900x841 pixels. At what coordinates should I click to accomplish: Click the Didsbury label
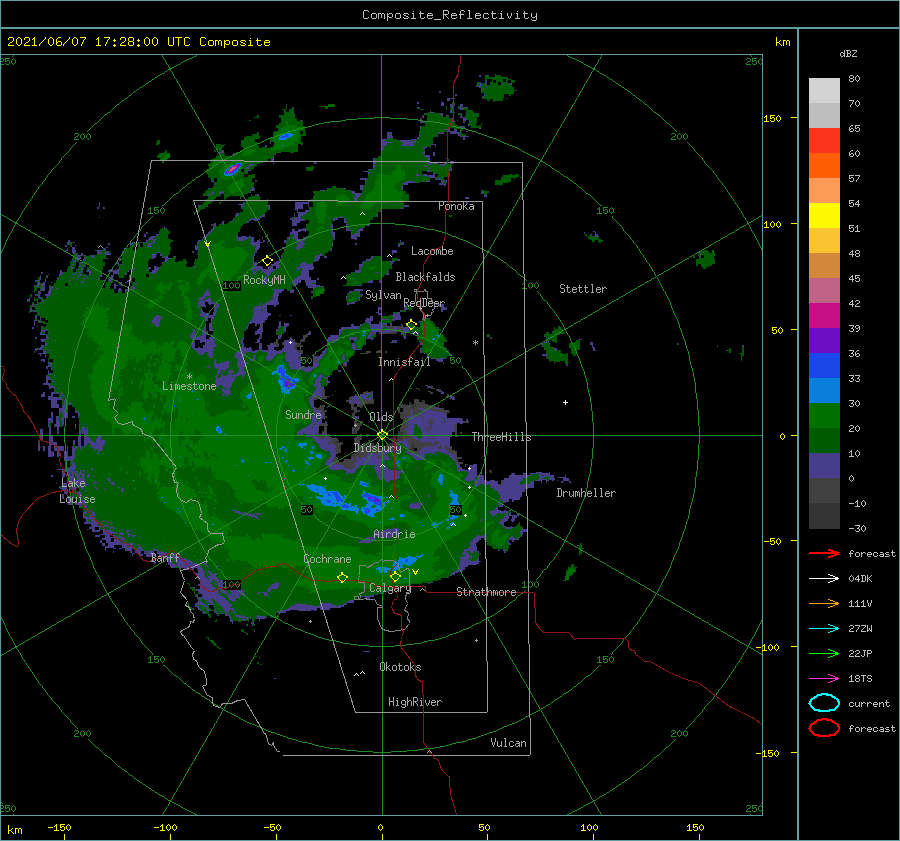[378, 448]
